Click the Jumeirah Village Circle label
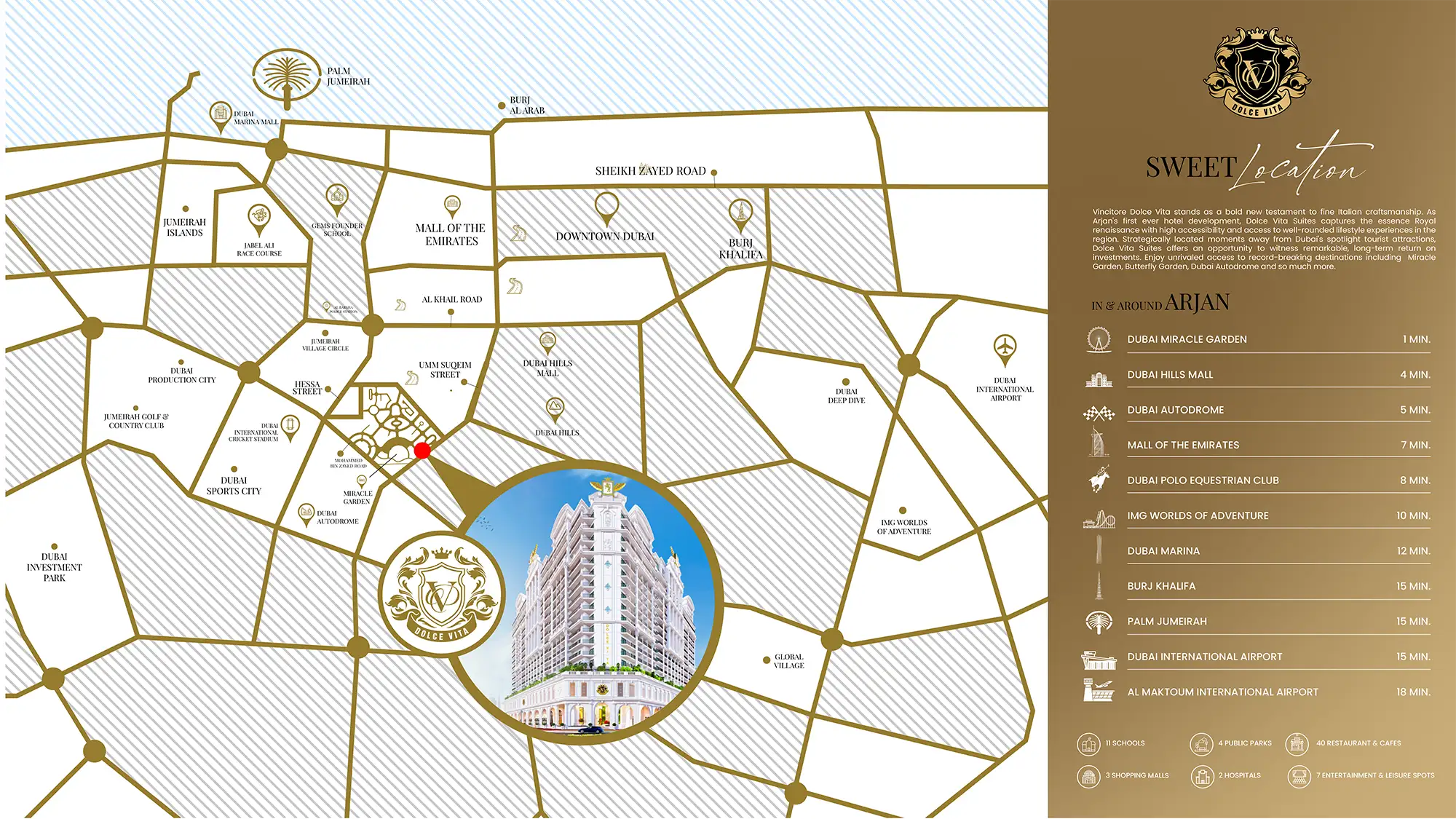 point(325,345)
